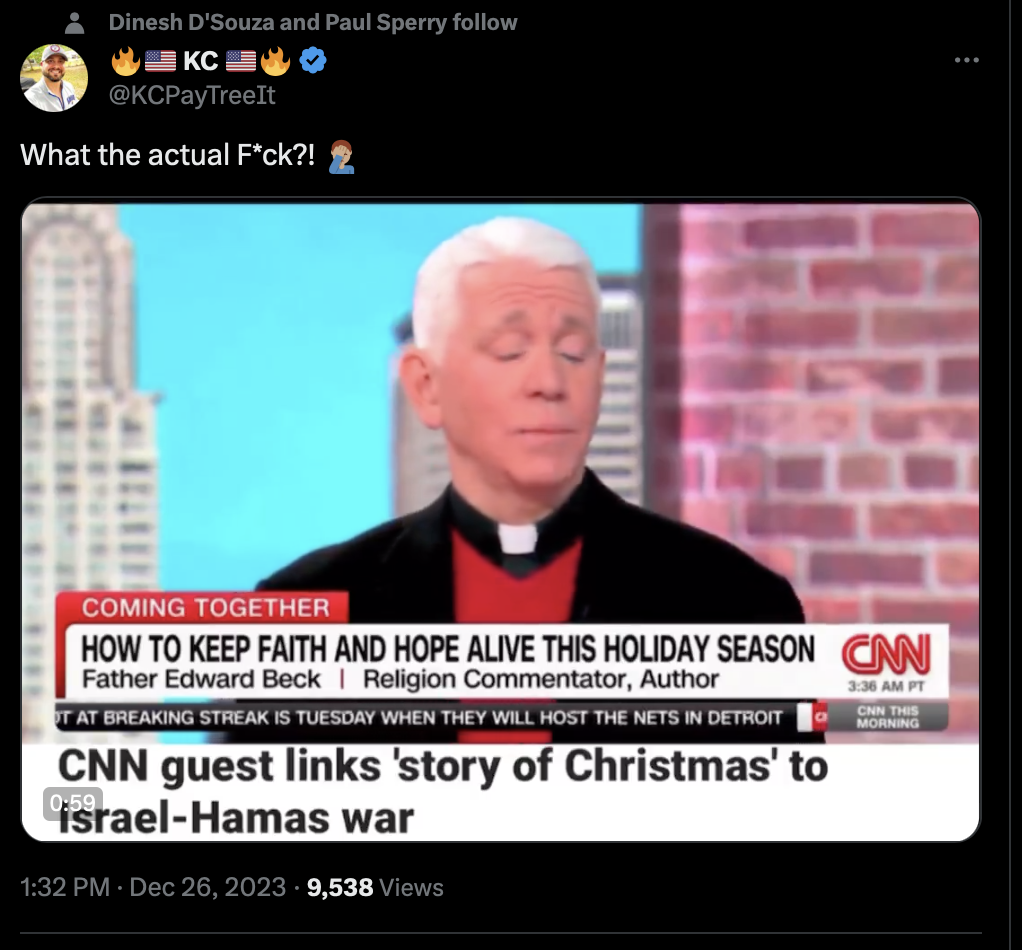Viewport: 1022px width, 950px height.
Task: Click the US flag emoji before KC
Action: point(160,61)
